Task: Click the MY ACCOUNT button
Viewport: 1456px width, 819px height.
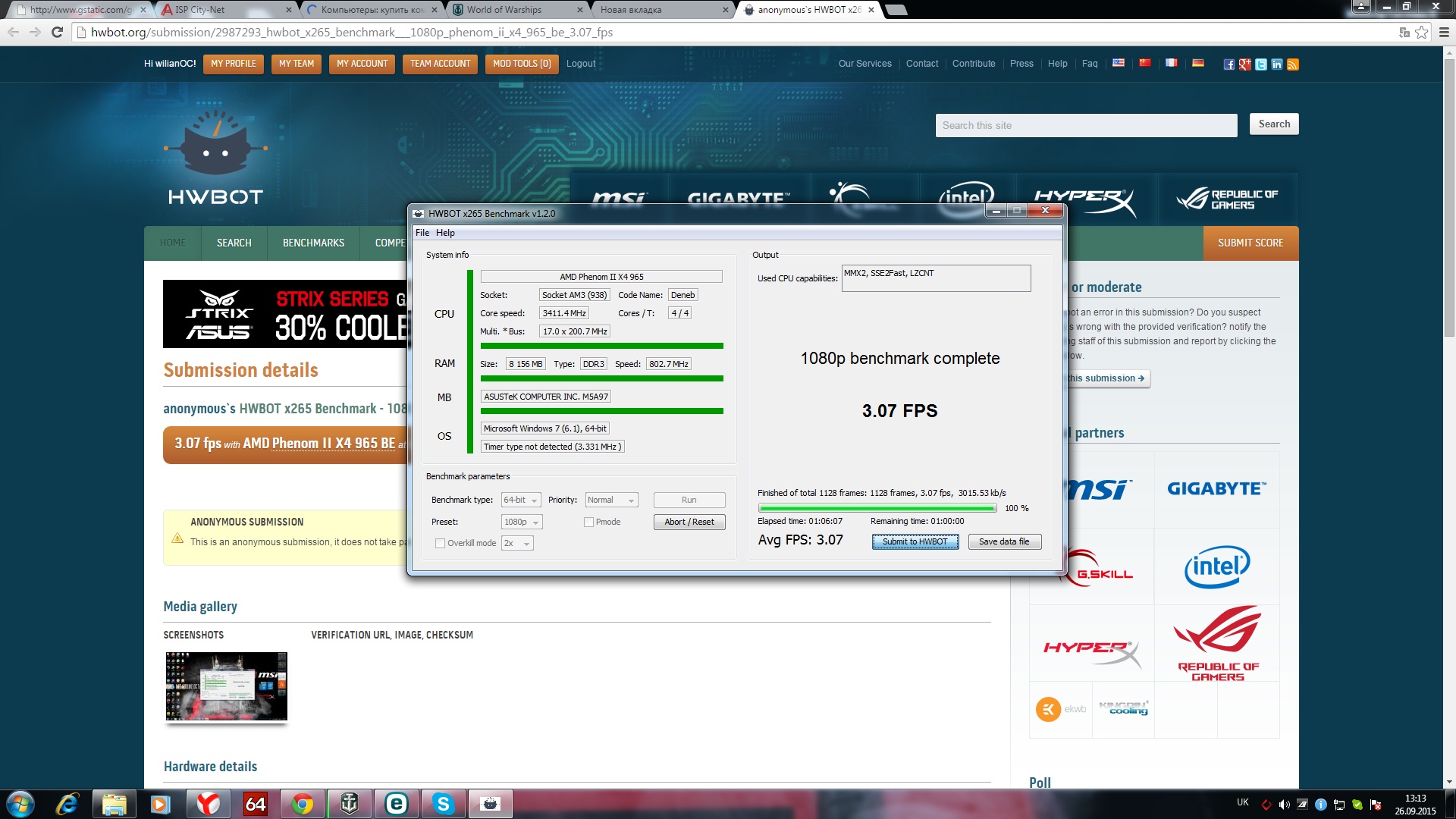Action: tap(362, 64)
